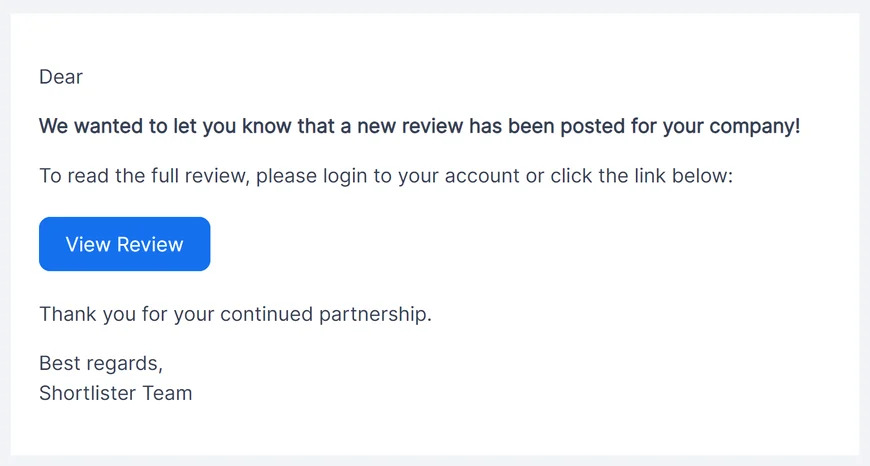Click the "Thank you for your continued partnership" line
The width and height of the screenshot is (870, 466).
[x=235, y=314]
